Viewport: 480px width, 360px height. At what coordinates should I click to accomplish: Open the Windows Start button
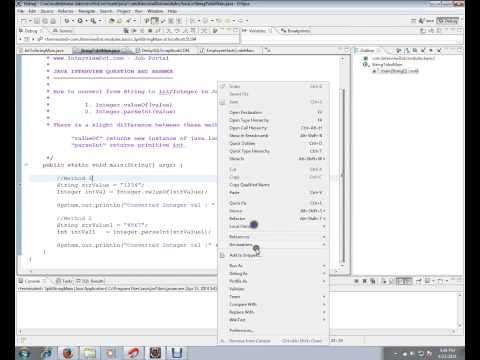pos(25,353)
